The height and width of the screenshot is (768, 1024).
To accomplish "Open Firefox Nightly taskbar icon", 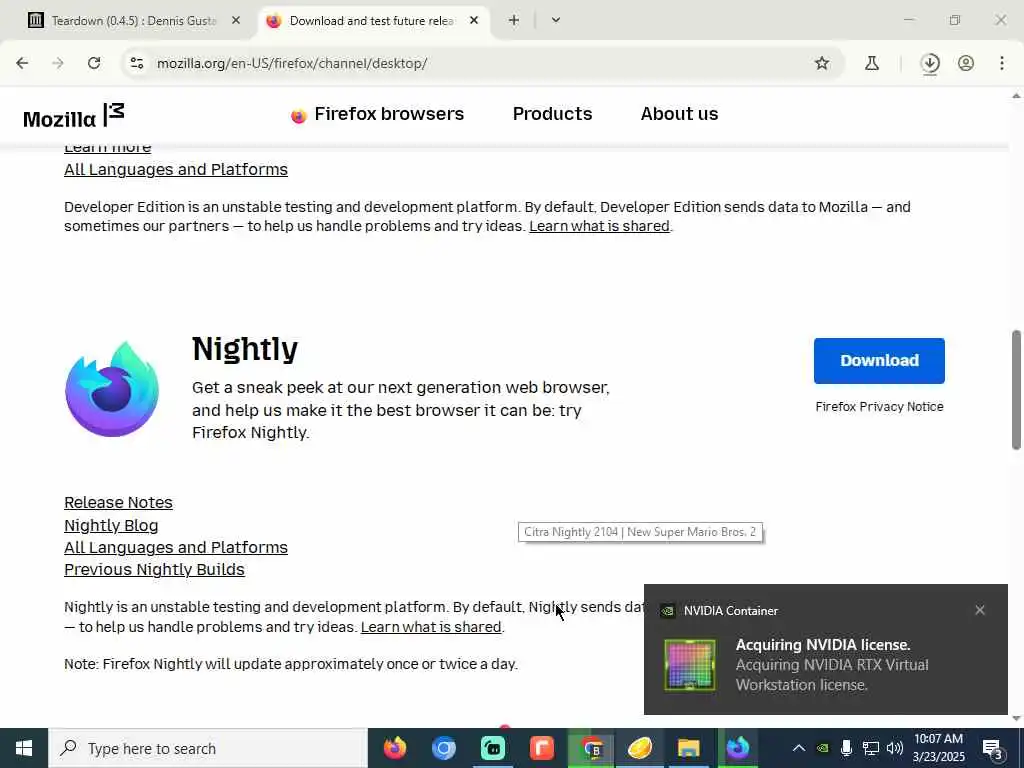I will [x=737, y=748].
